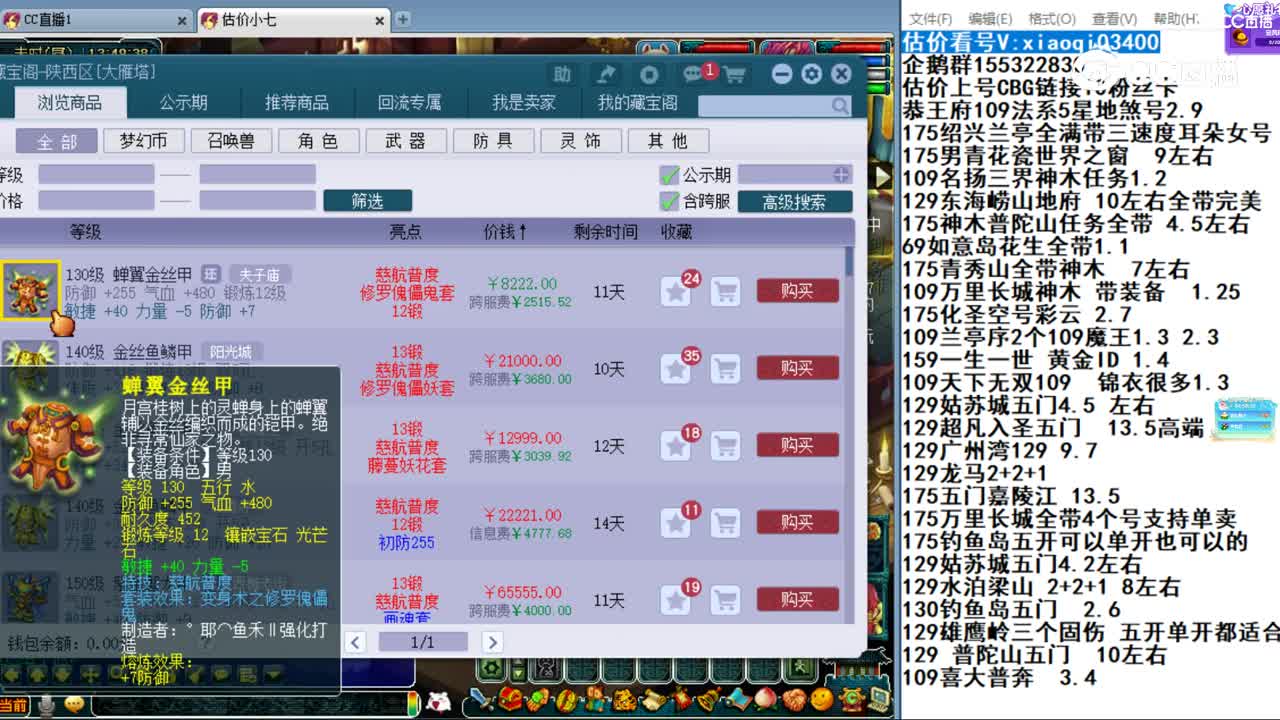Buy the item priced 22221.00
The height and width of the screenshot is (720, 1280).
pos(797,522)
